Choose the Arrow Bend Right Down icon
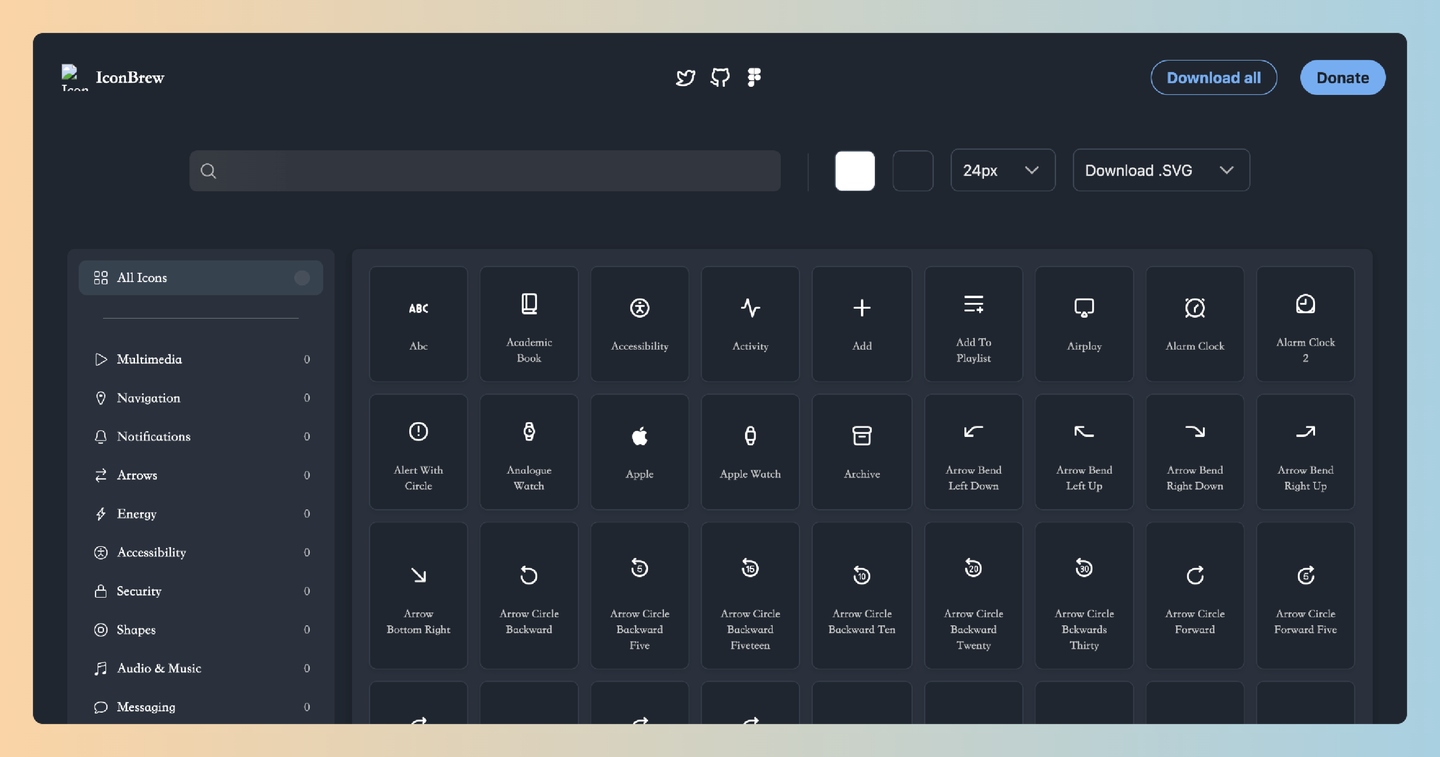 pyautogui.click(x=1195, y=452)
